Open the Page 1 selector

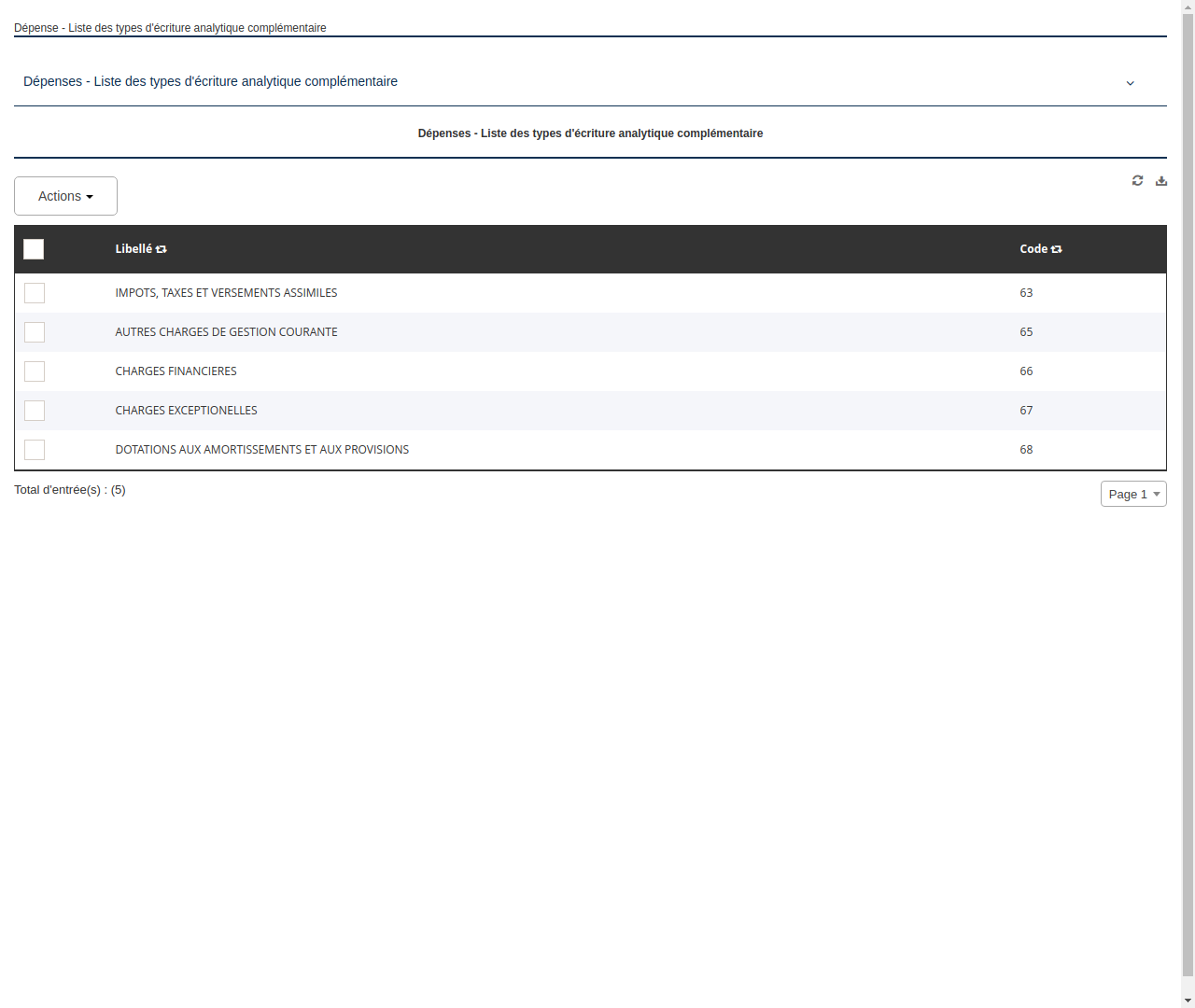pos(1132,494)
